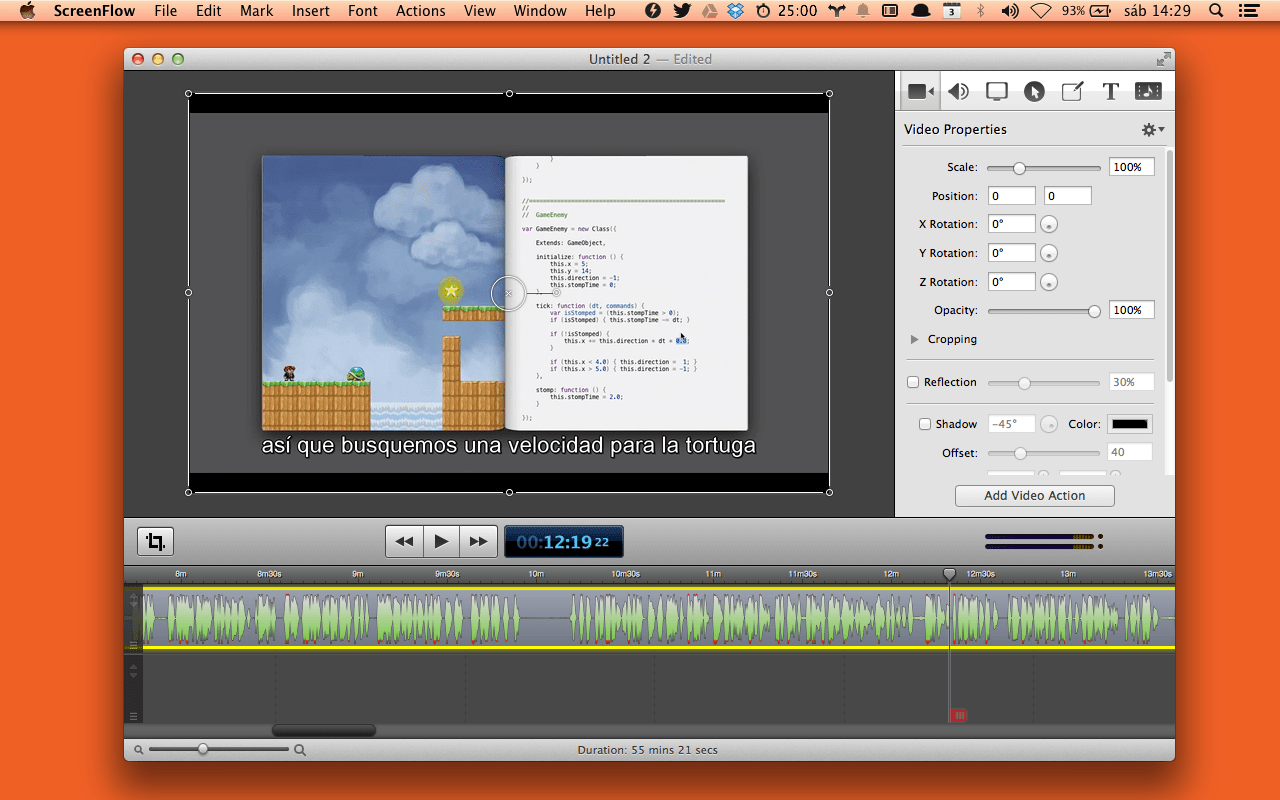
Task: Click the Y Rotation value field
Action: point(1012,254)
